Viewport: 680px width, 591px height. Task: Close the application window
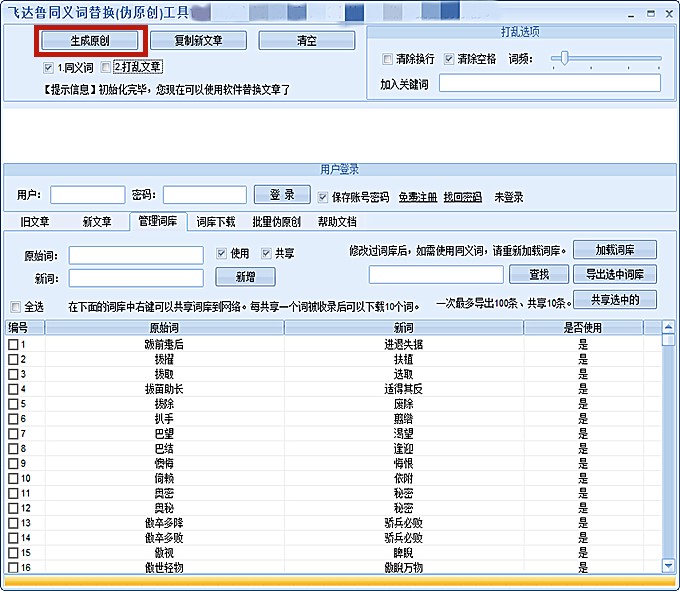pyautogui.click(x=669, y=14)
